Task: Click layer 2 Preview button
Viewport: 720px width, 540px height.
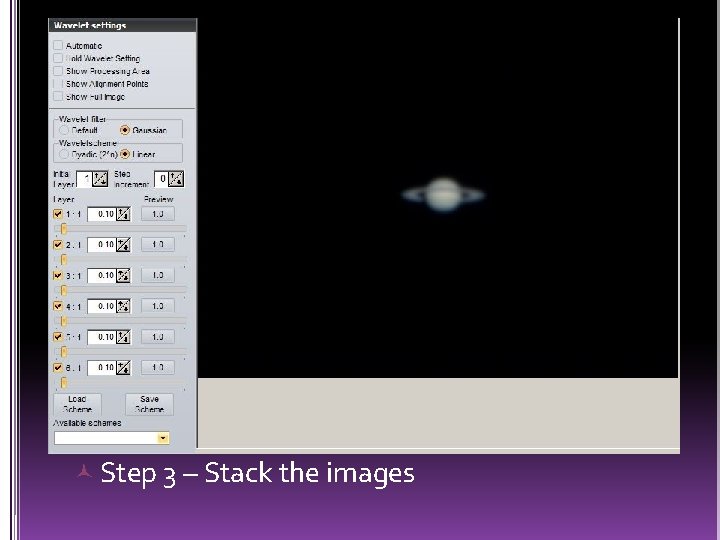Action: (158, 244)
